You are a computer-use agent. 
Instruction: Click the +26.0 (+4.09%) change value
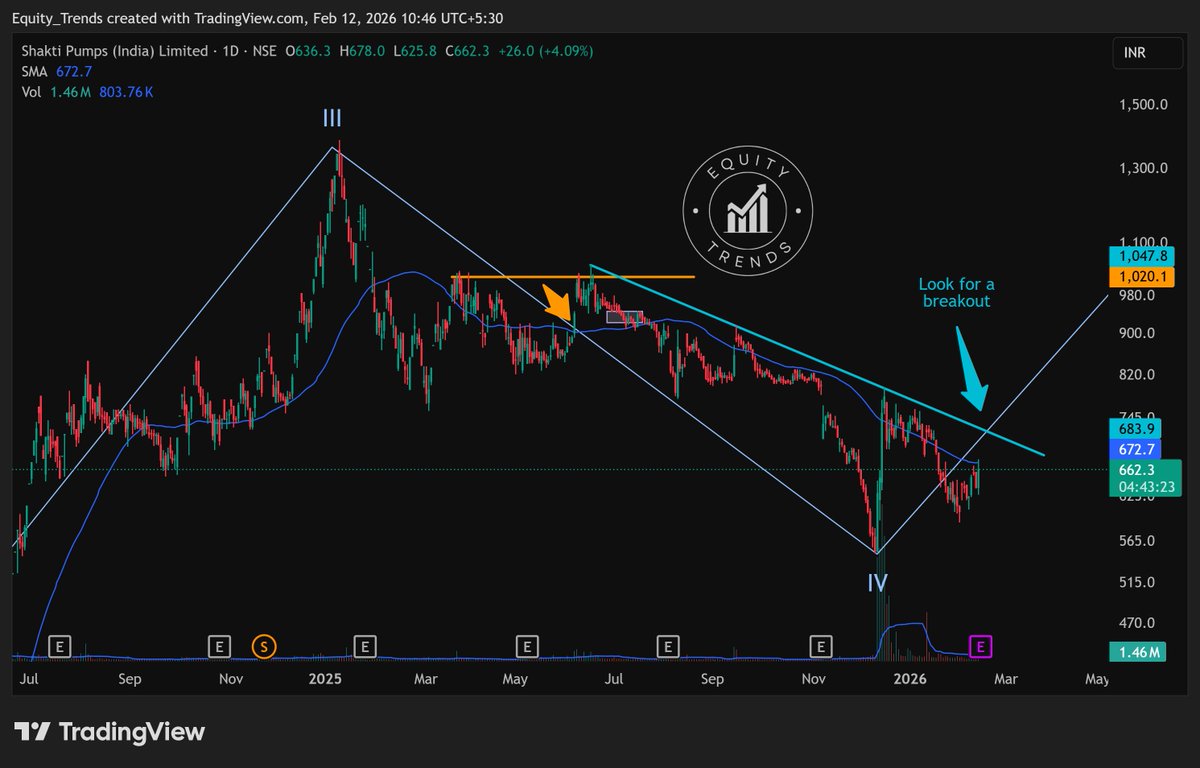[x=547, y=52]
